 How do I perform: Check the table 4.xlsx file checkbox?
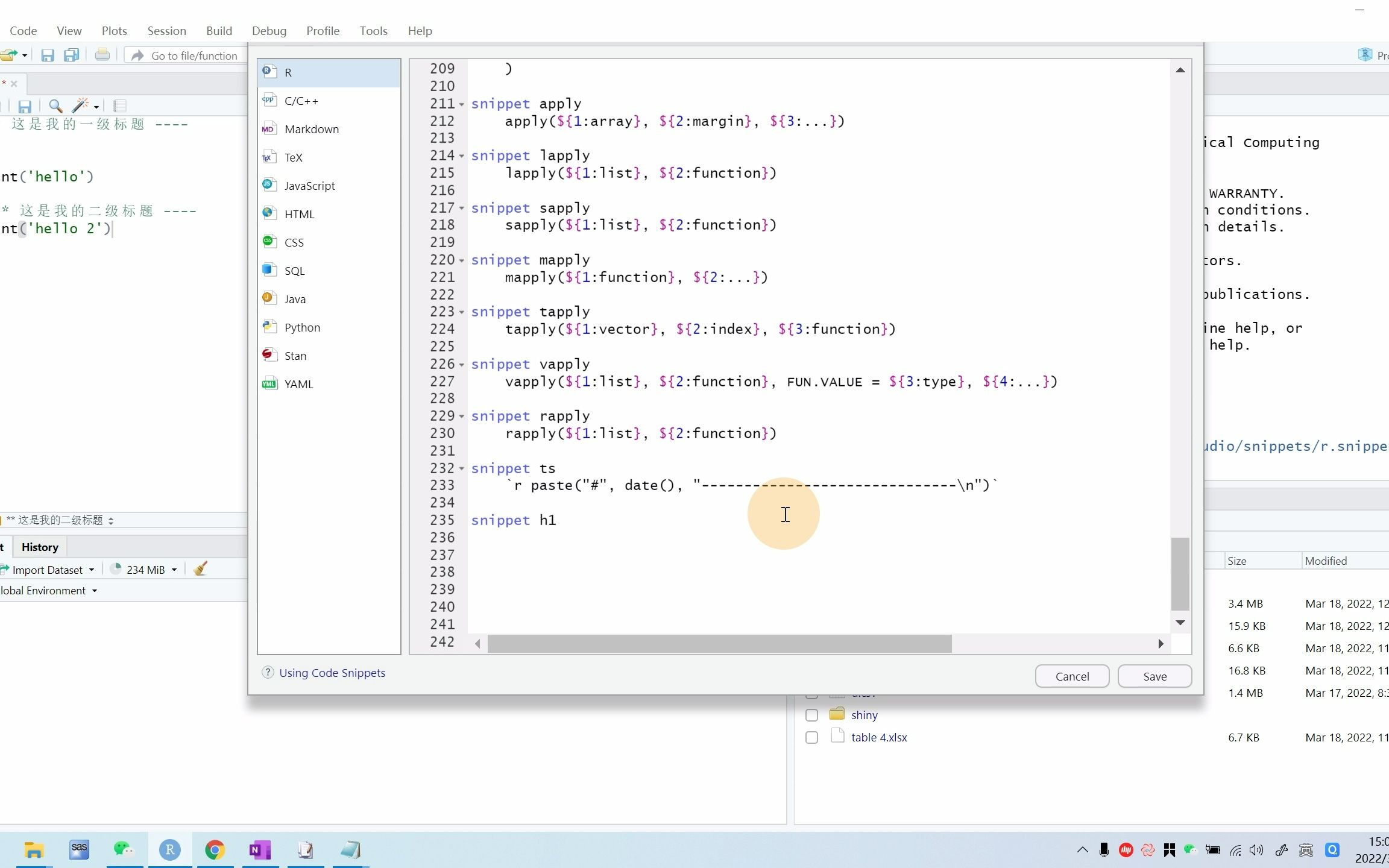click(811, 737)
